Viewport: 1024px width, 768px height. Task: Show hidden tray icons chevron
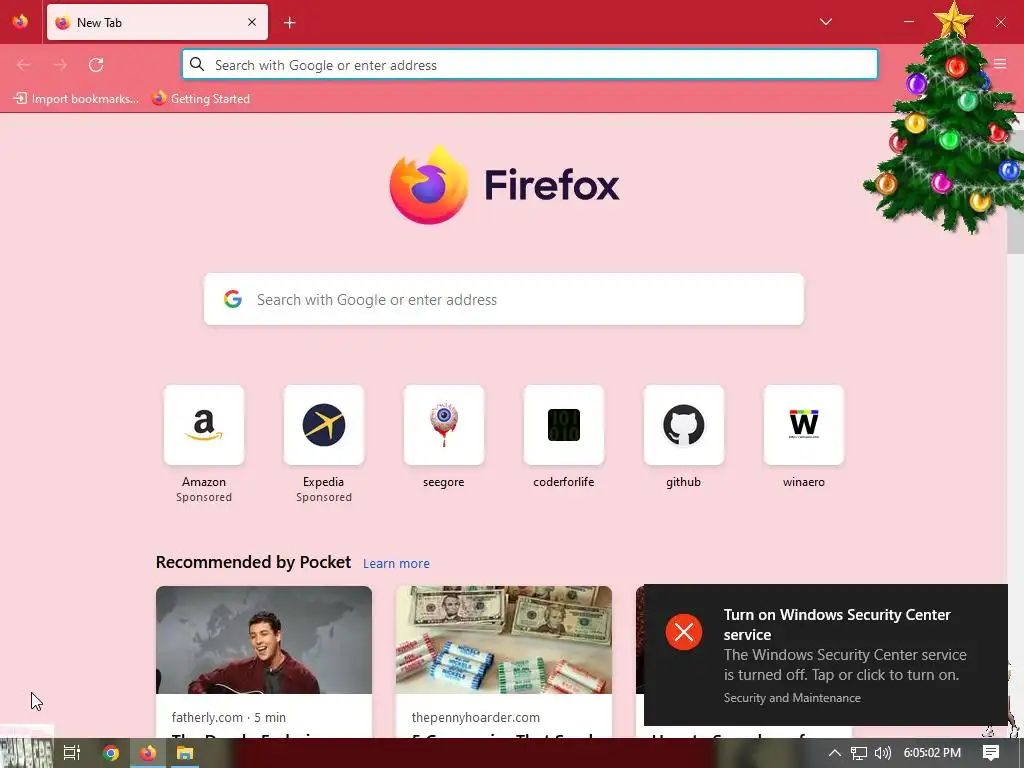(x=834, y=753)
